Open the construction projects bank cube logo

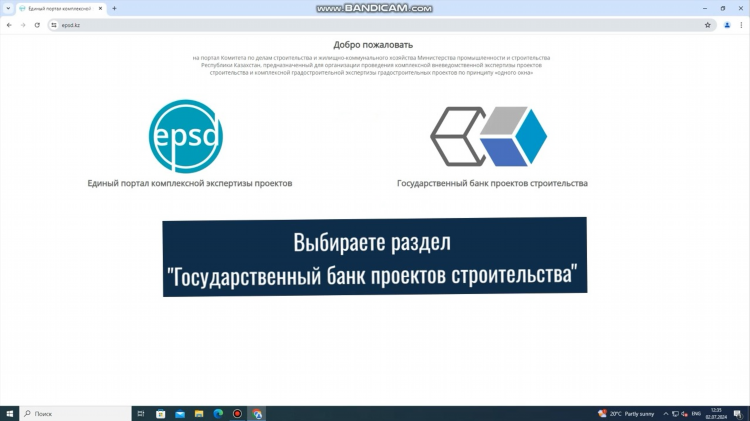[489, 136]
